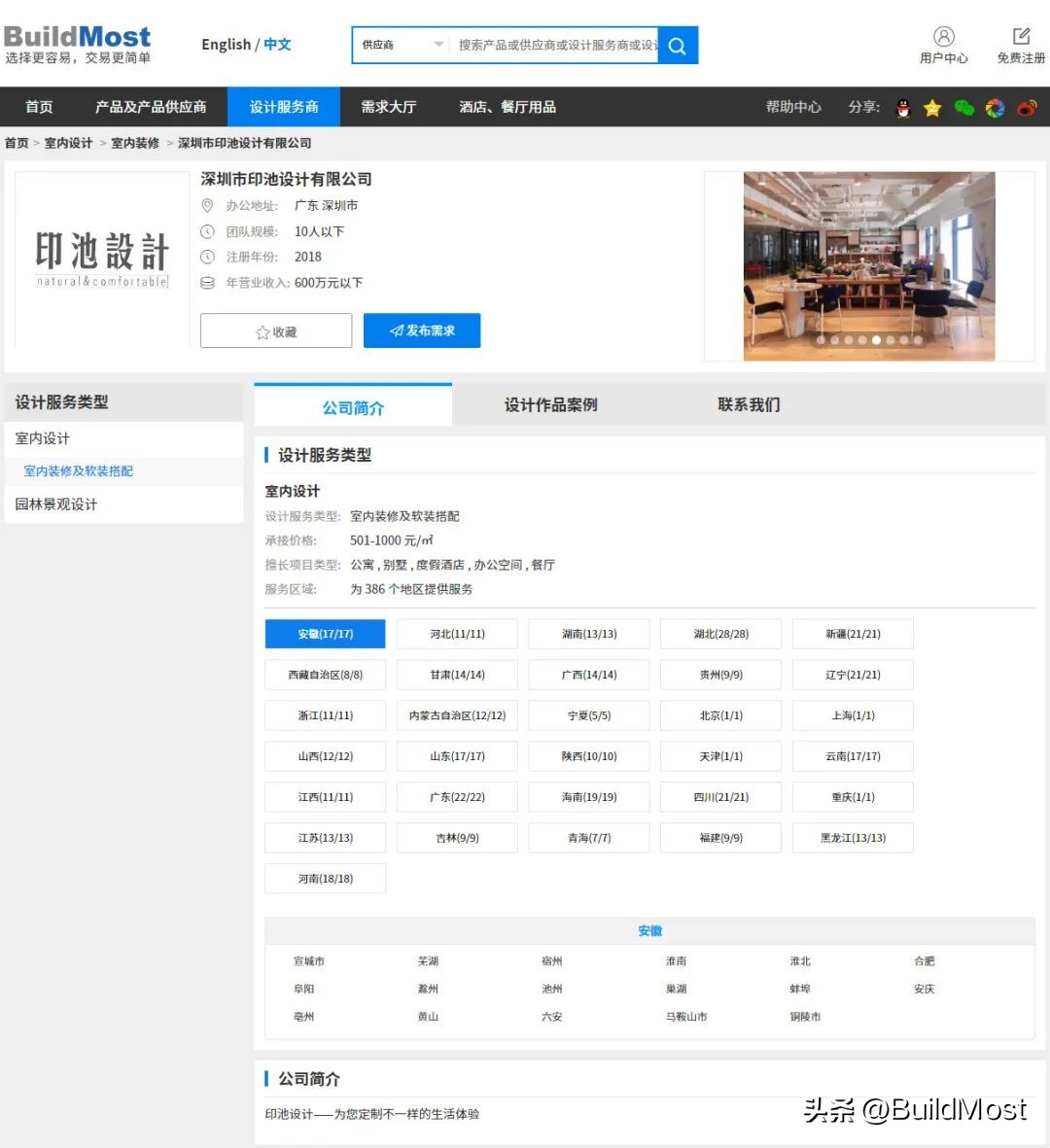This screenshot has width=1050, height=1148.
Task: Expand 园林景观设计 in the sidebar
Action: click(56, 504)
